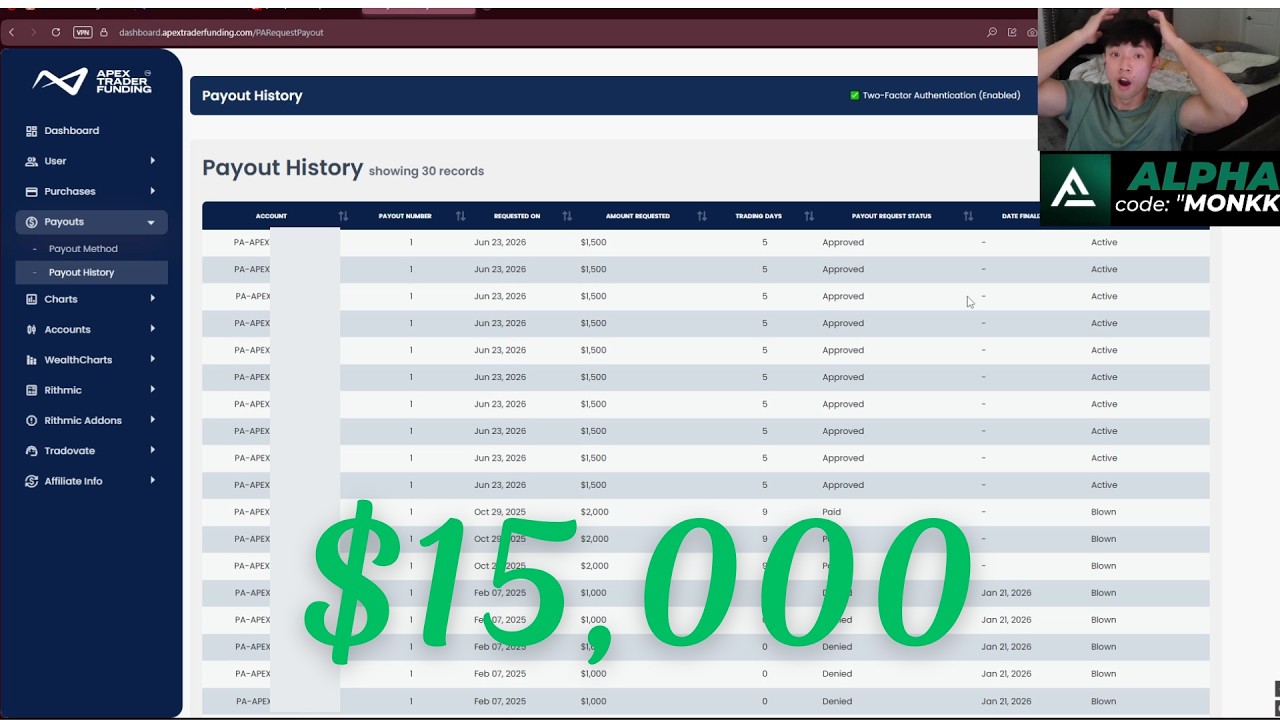Viewport: 1280px width, 720px height.
Task: Expand the Rithmic Addons menu arrow
Action: coord(153,420)
